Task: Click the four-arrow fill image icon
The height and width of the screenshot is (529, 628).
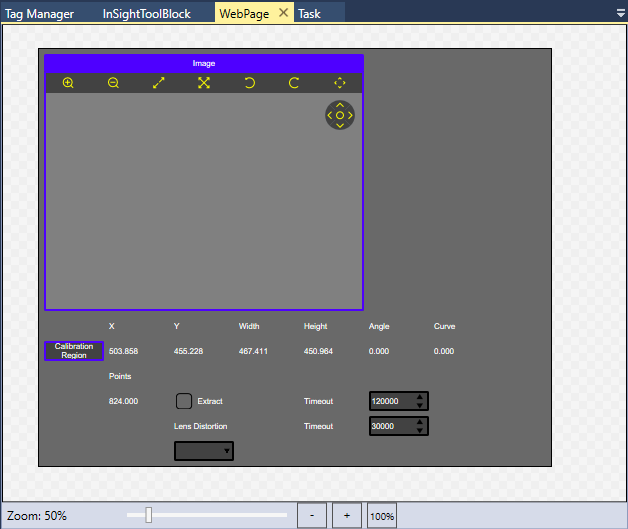Action: (x=204, y=83)
